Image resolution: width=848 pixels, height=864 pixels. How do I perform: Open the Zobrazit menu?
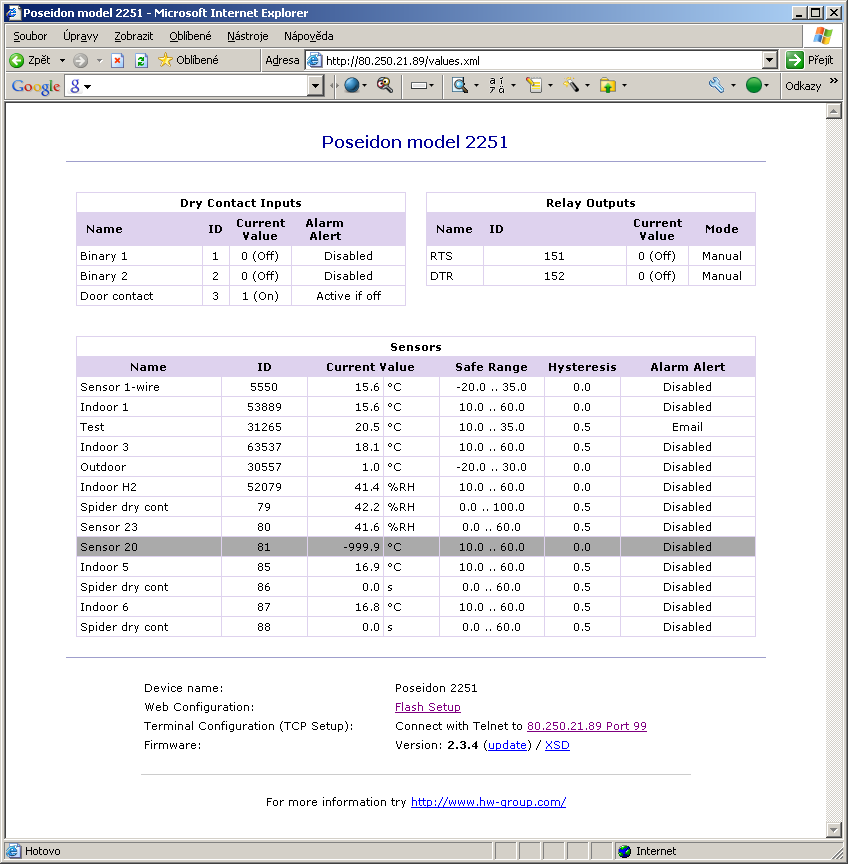click(x=133, y=36)
